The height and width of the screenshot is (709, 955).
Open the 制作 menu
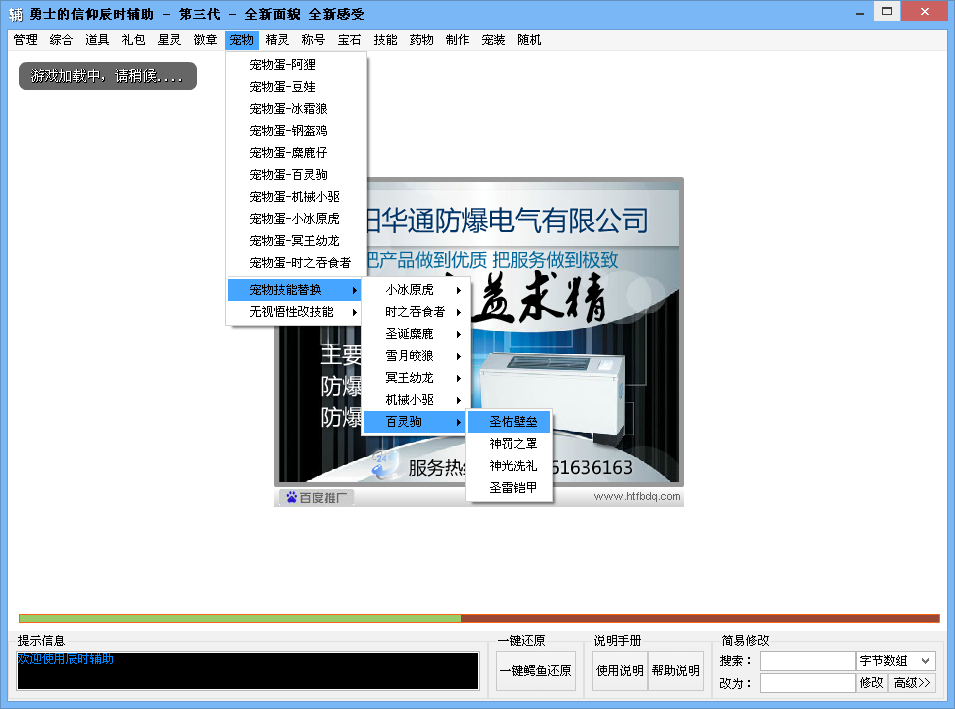point(457,40)
